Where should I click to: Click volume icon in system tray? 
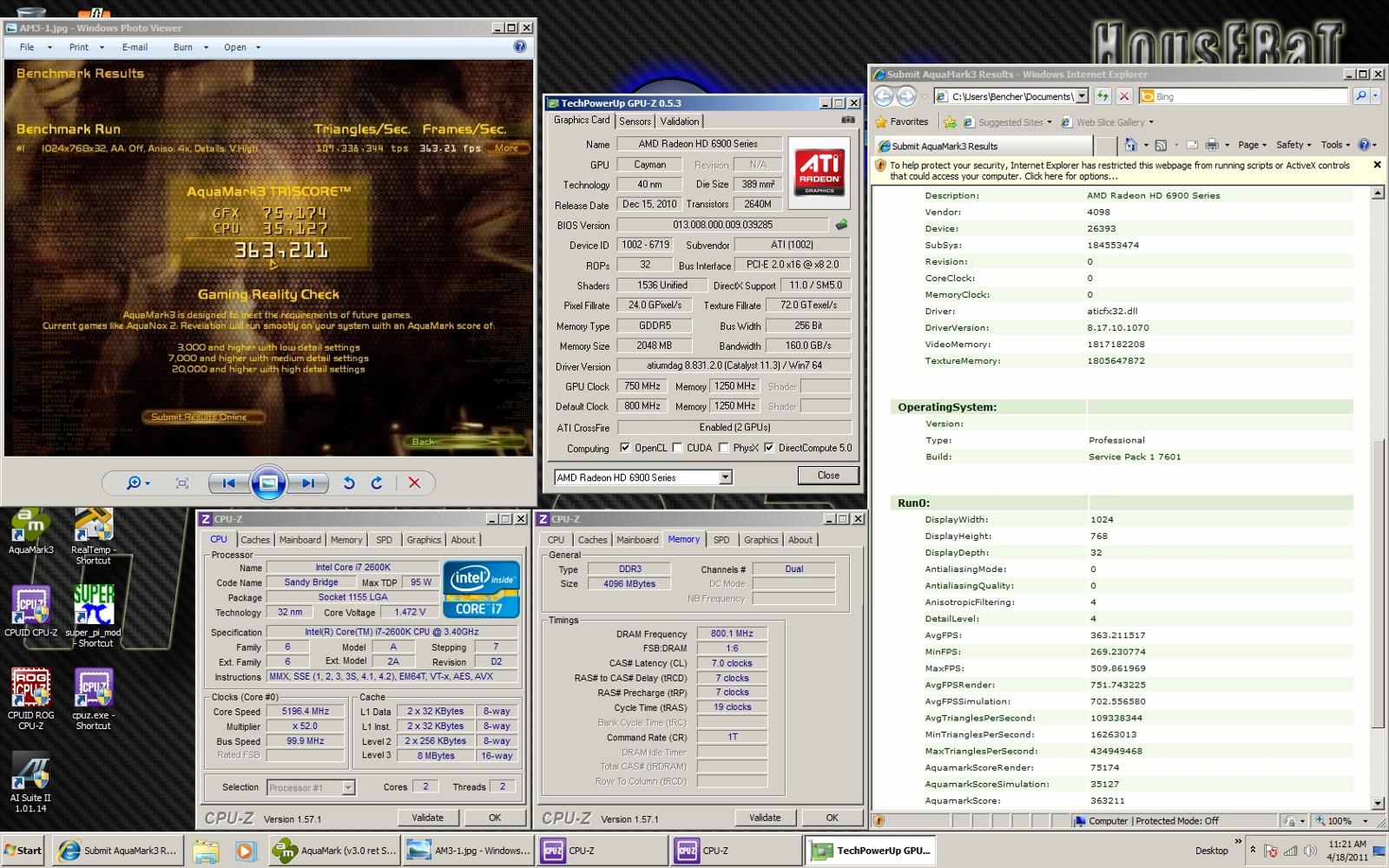click(1309, 851)
